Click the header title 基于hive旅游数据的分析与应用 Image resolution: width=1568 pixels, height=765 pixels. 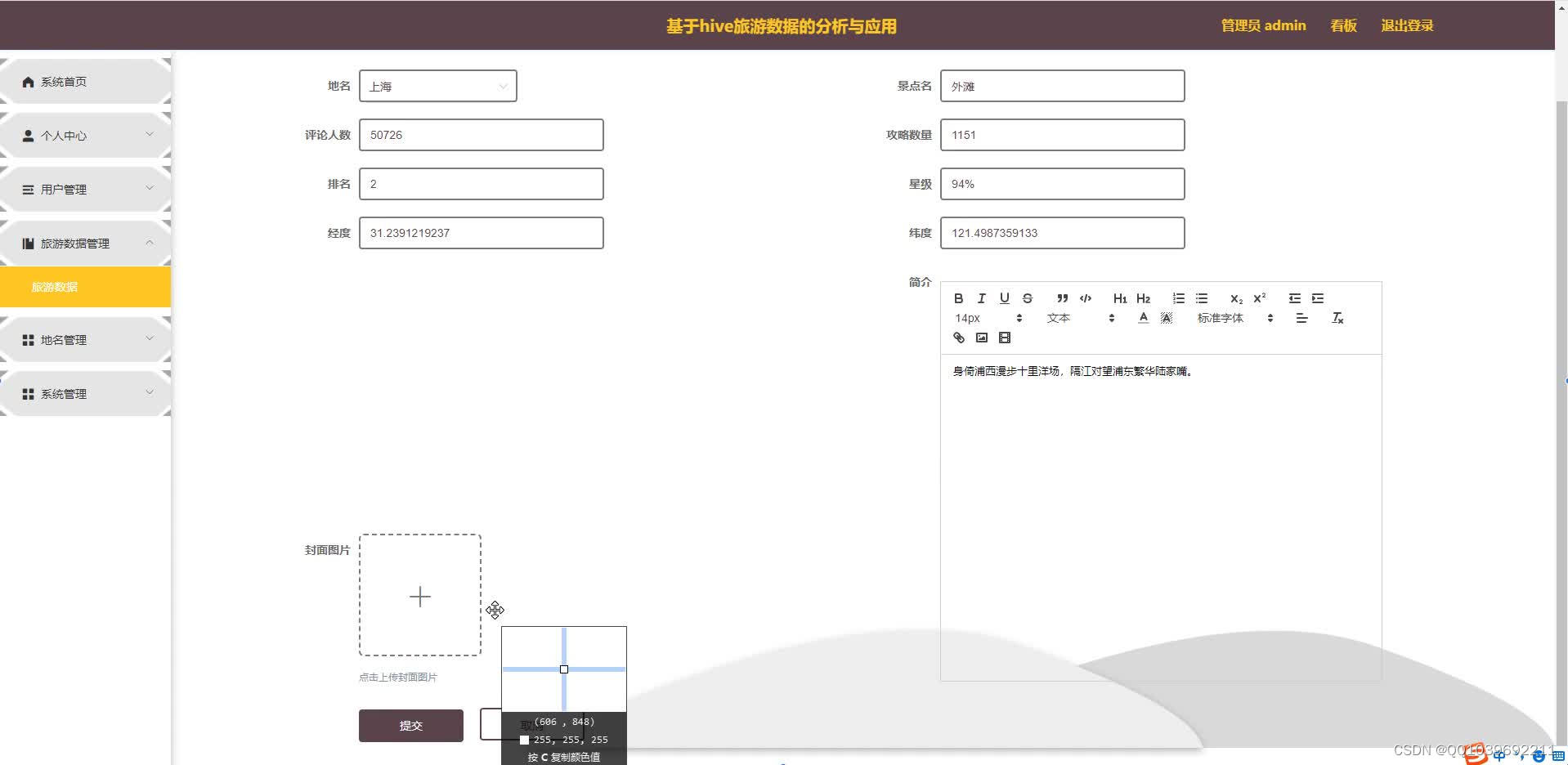[782, 26]
